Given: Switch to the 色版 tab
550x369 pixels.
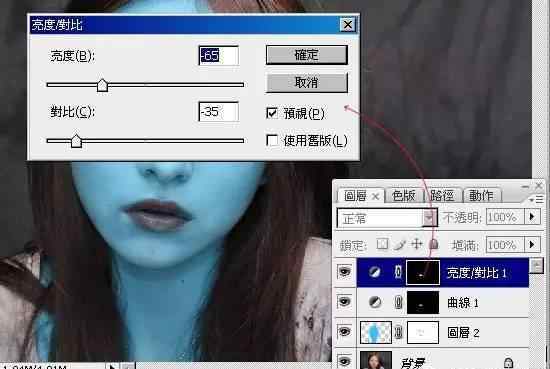Looking at the screenshot, I should 403,195.
